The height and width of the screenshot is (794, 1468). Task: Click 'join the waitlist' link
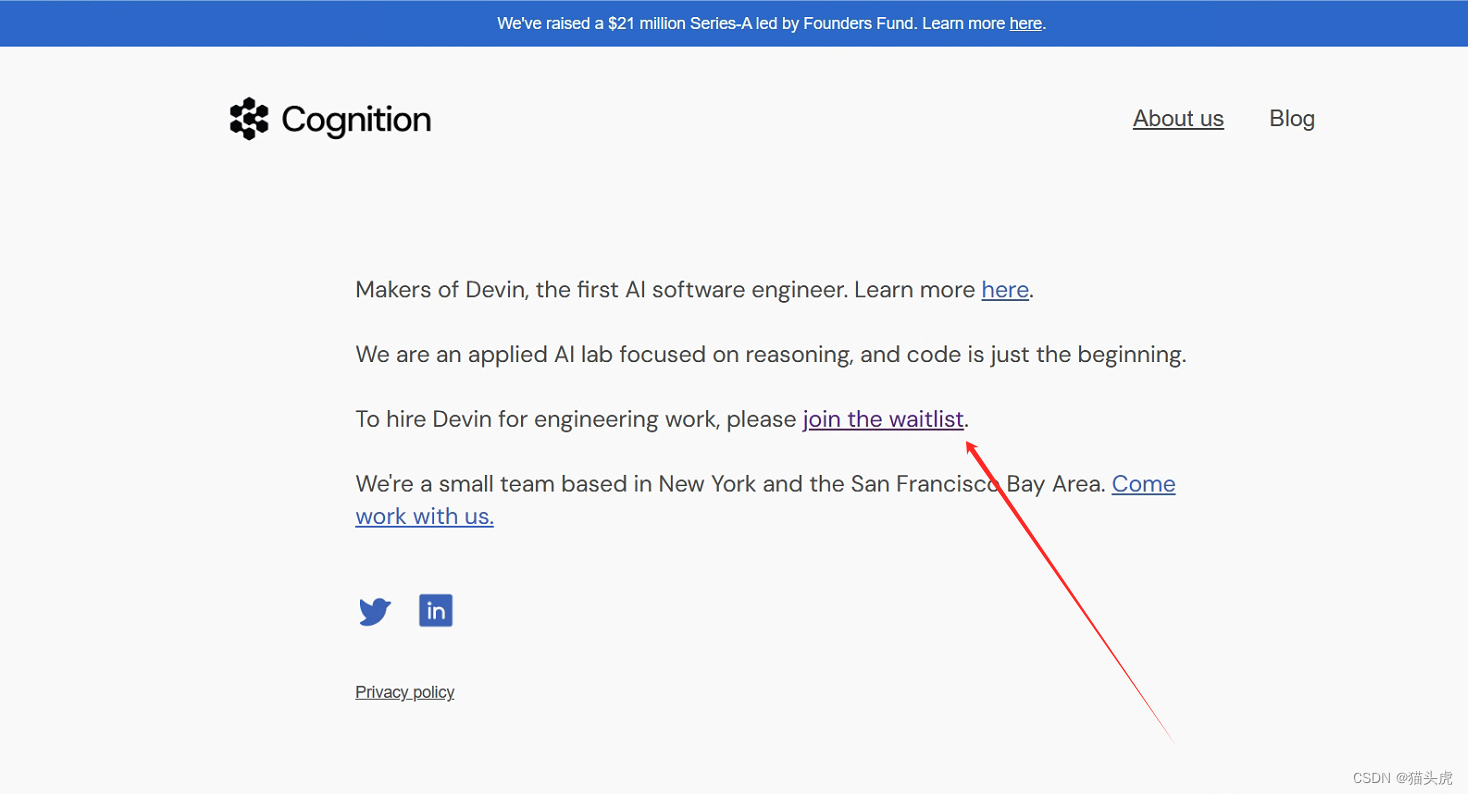pos(883,419)
